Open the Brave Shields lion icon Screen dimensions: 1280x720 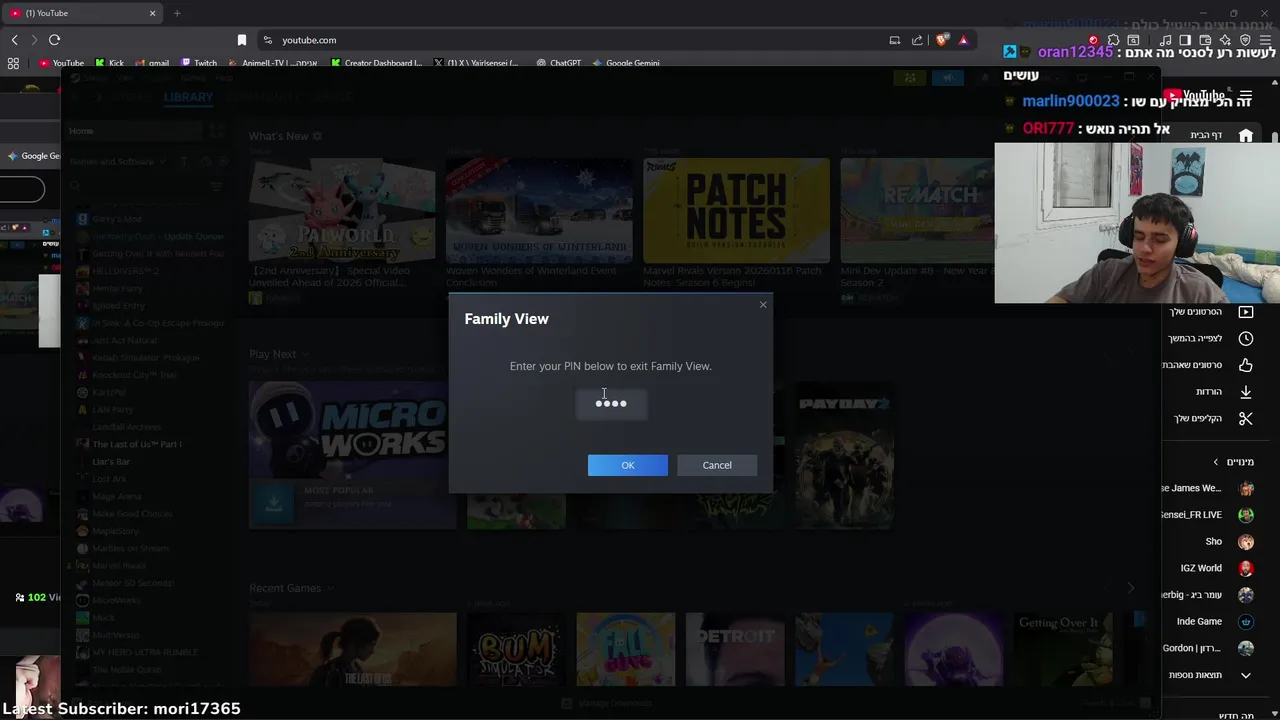[x=942, y=40]
